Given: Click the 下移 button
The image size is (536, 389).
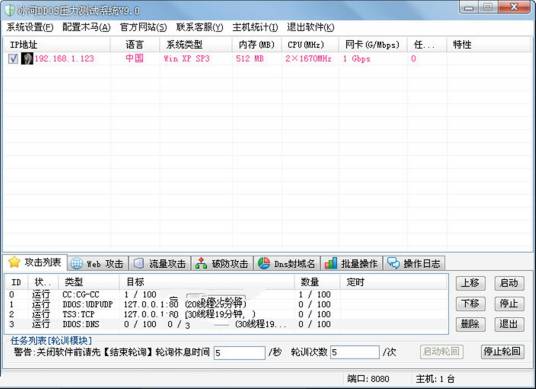Looking at the screenshot, I should pos(470,303).
